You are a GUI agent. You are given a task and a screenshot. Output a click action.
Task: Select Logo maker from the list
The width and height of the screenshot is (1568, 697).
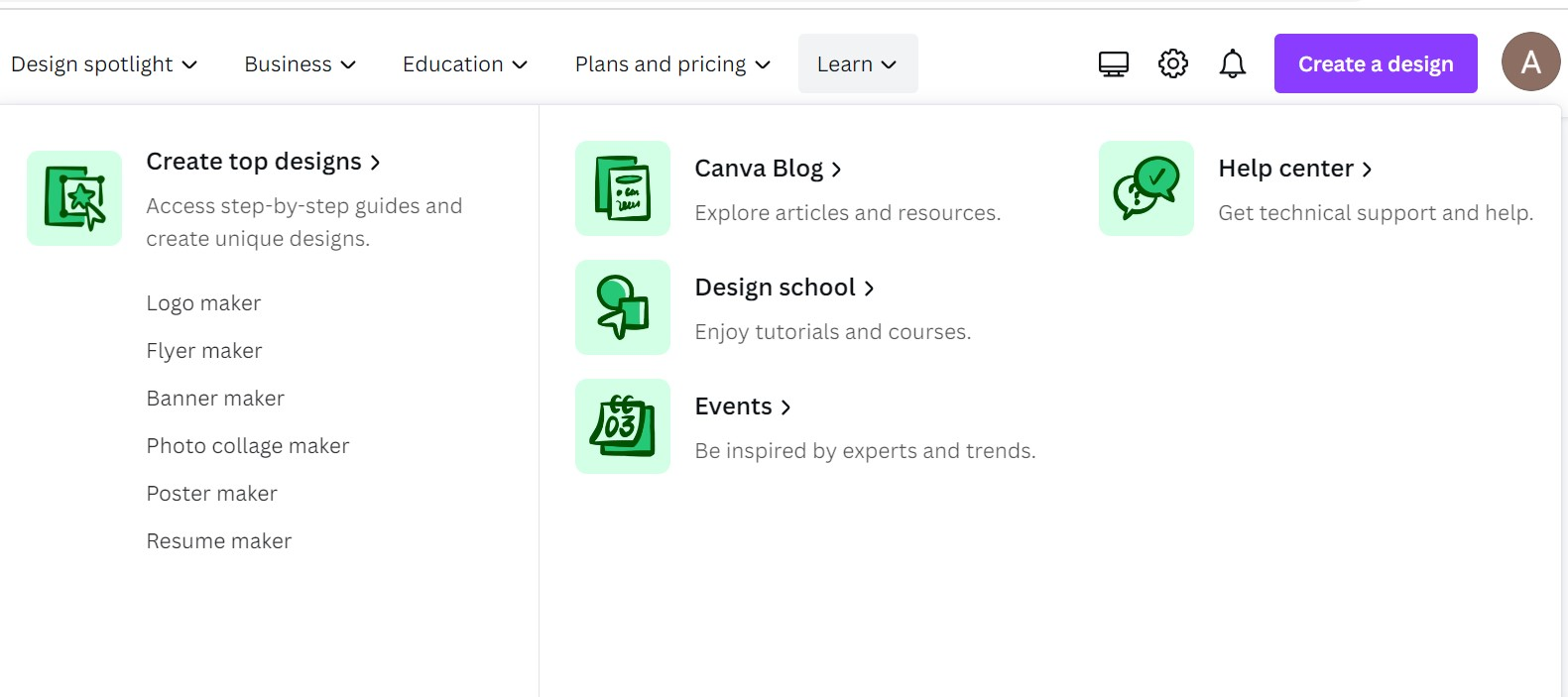coord(203,303)
